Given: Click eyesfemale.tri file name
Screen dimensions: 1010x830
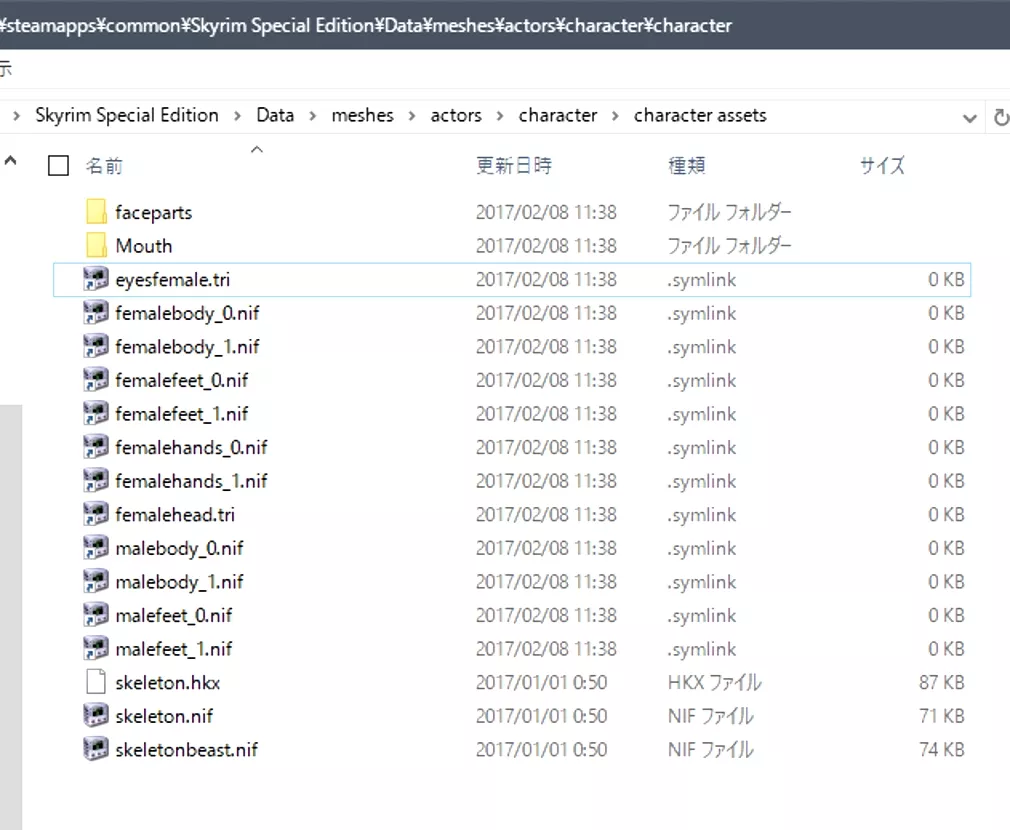Looking at the screenshot, I should point(173,279).
